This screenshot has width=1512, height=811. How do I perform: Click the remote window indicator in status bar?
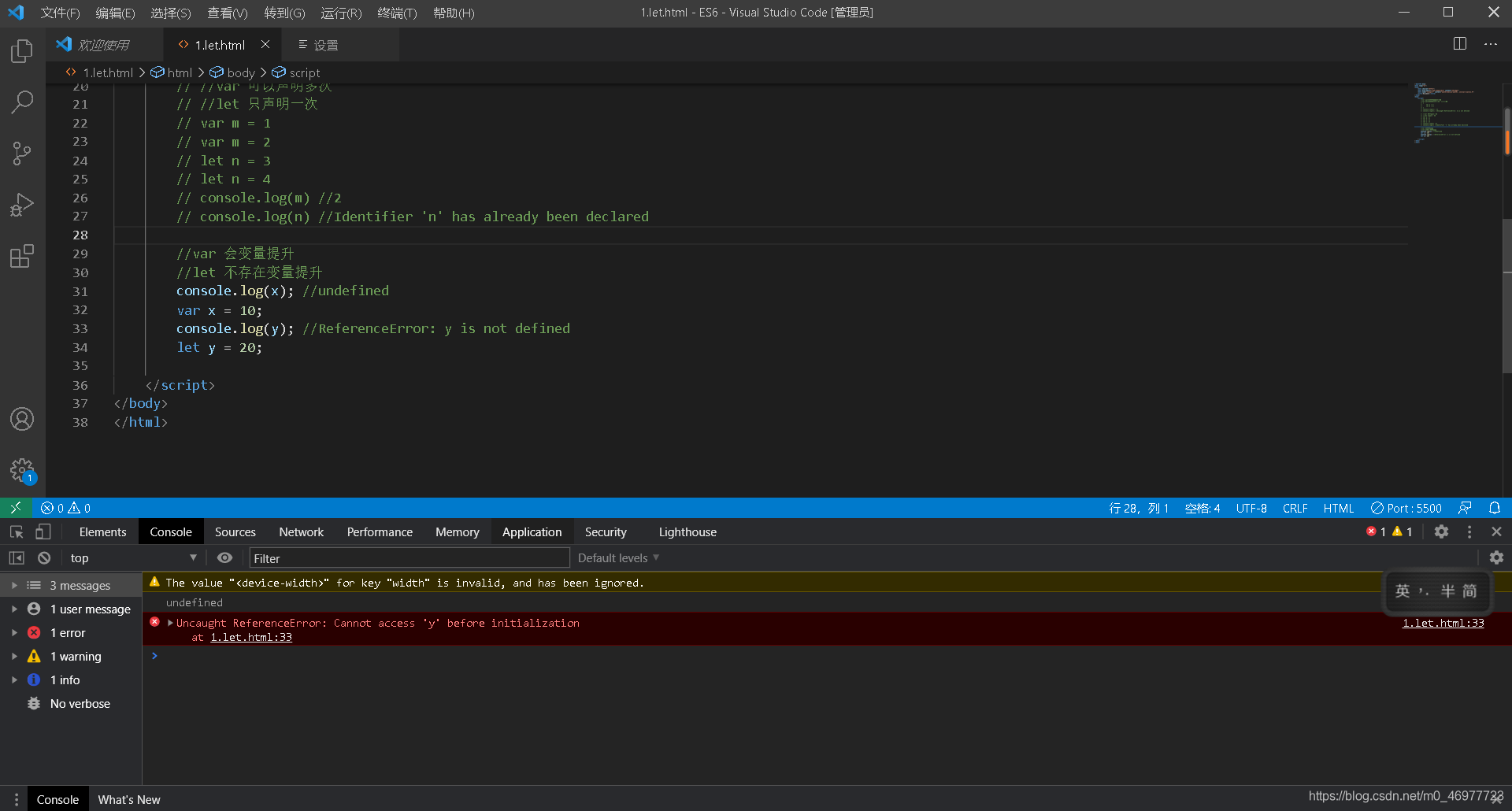coord(16,508)
